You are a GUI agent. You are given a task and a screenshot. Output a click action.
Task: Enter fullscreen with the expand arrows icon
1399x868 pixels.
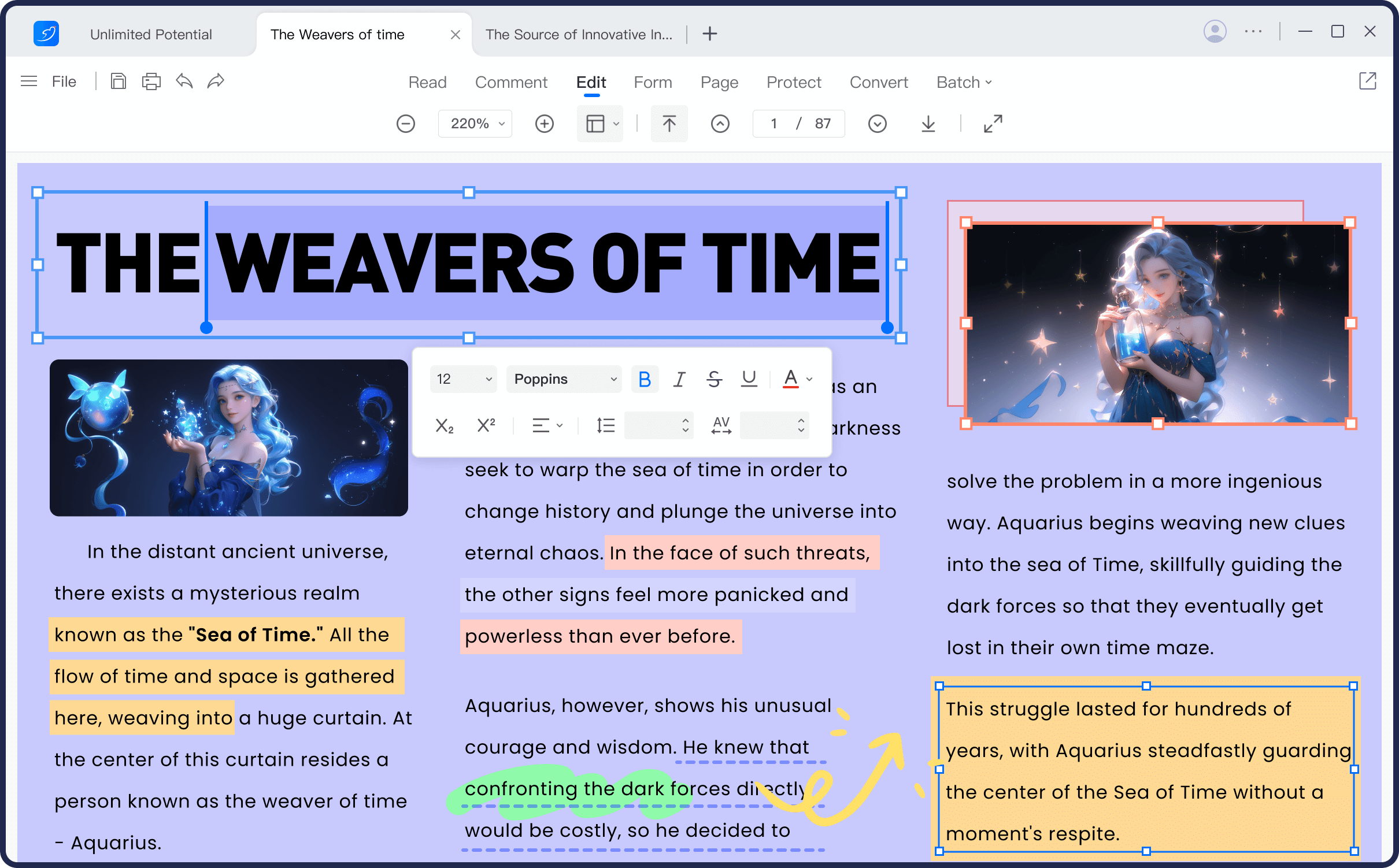click(993, 124)
